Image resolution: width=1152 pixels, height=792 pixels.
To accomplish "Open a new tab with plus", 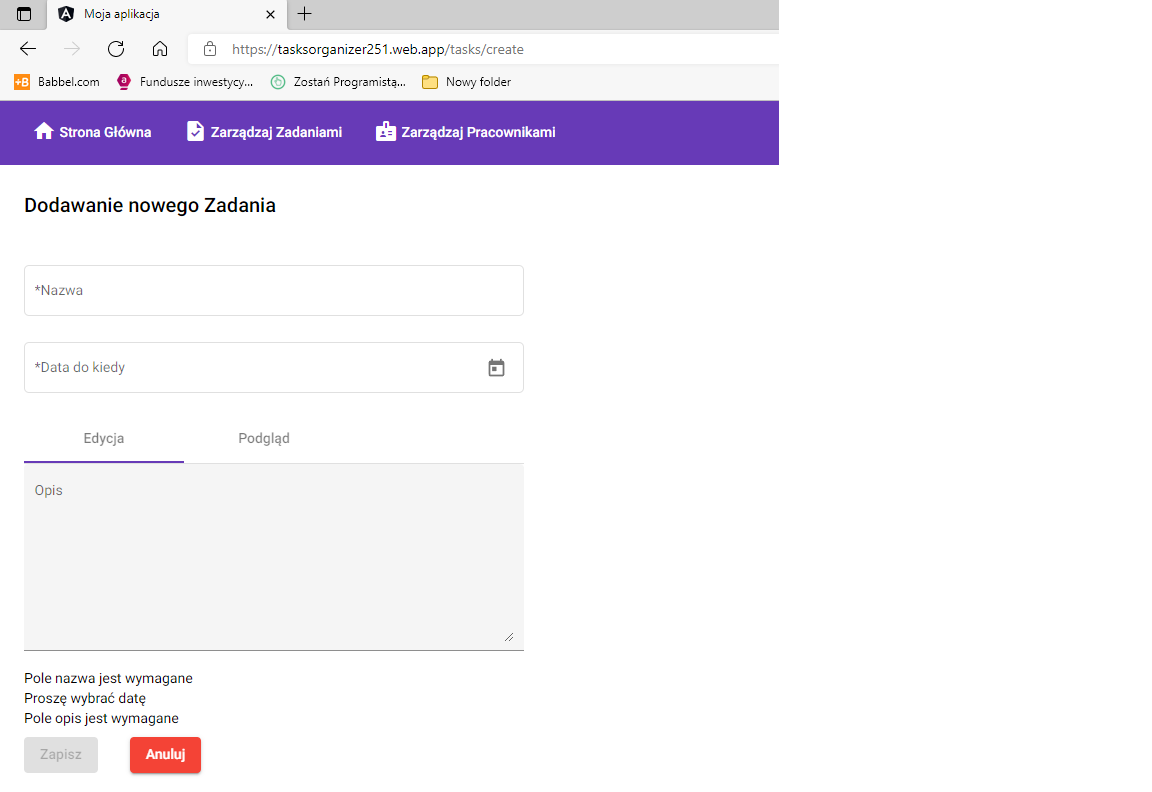I will coord(304,13).
